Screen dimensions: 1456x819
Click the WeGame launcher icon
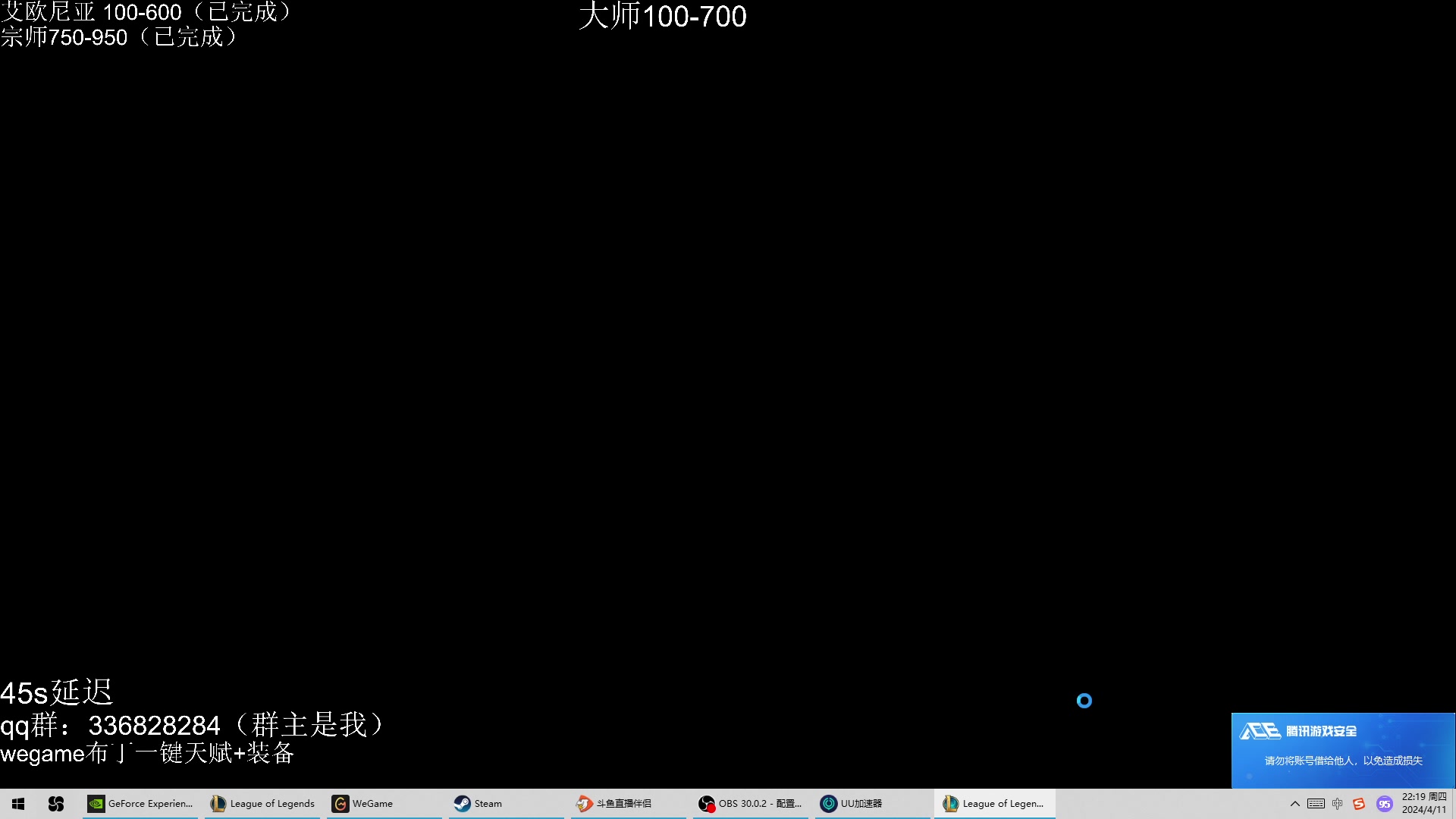click(x=340, y=803)
